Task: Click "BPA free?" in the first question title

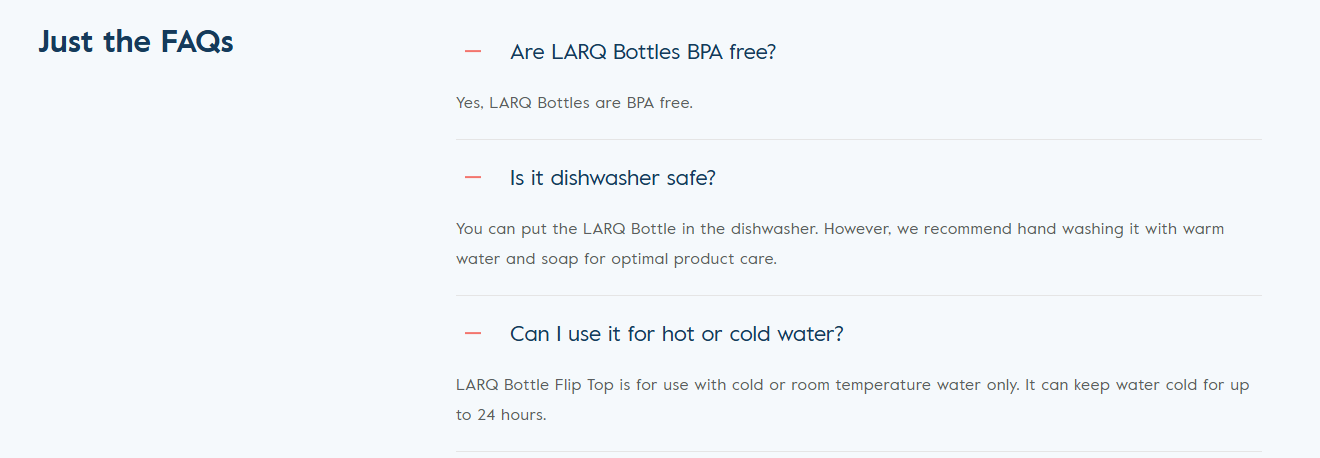Action: tap(731, 52)
